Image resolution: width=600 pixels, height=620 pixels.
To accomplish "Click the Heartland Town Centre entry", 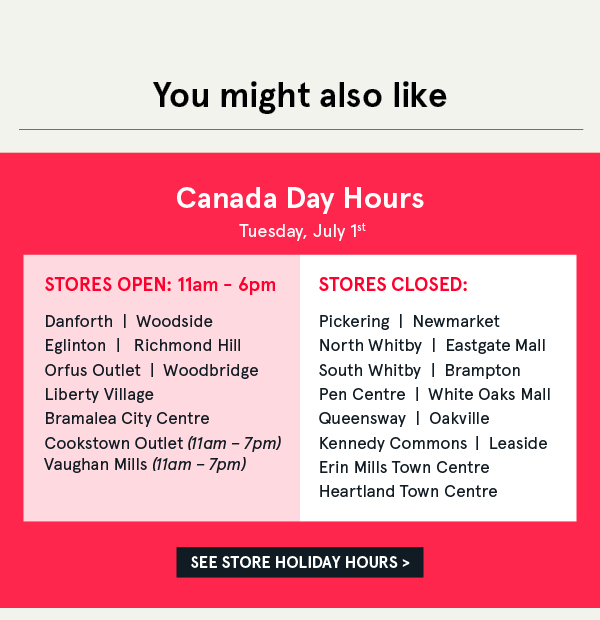I will 408,491.
